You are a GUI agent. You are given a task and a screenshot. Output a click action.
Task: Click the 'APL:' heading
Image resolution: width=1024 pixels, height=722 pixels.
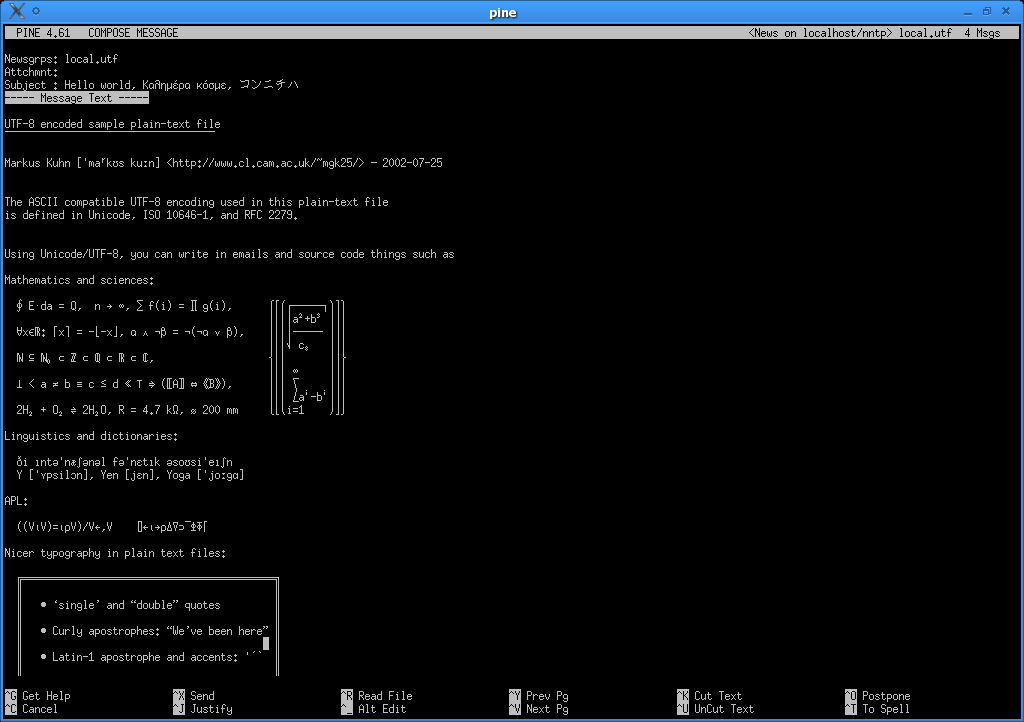click(16, 501)
